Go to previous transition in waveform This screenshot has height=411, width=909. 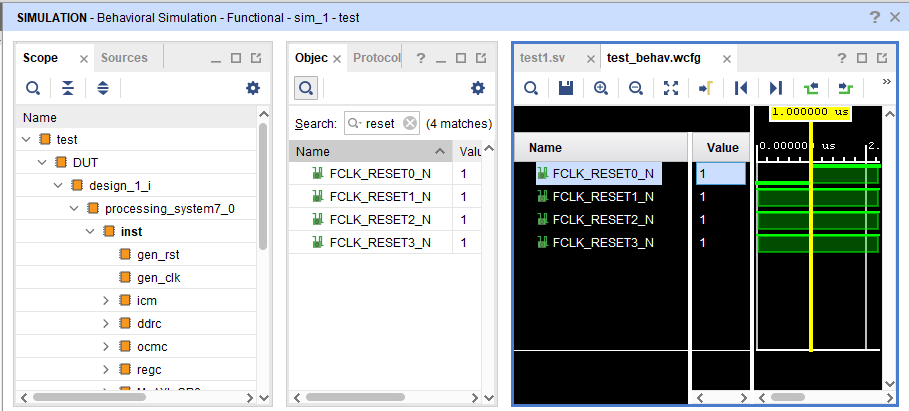point(810,88)
